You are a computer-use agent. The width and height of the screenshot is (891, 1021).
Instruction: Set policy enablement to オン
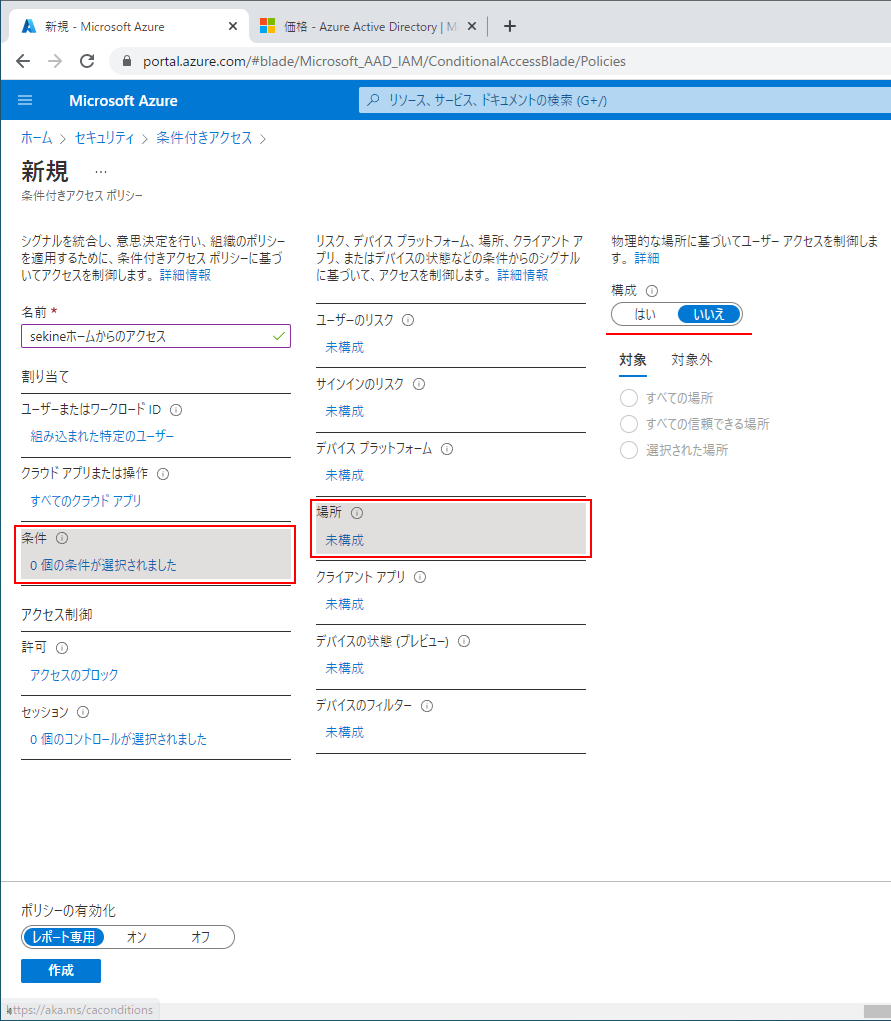(x=134, y=937)
